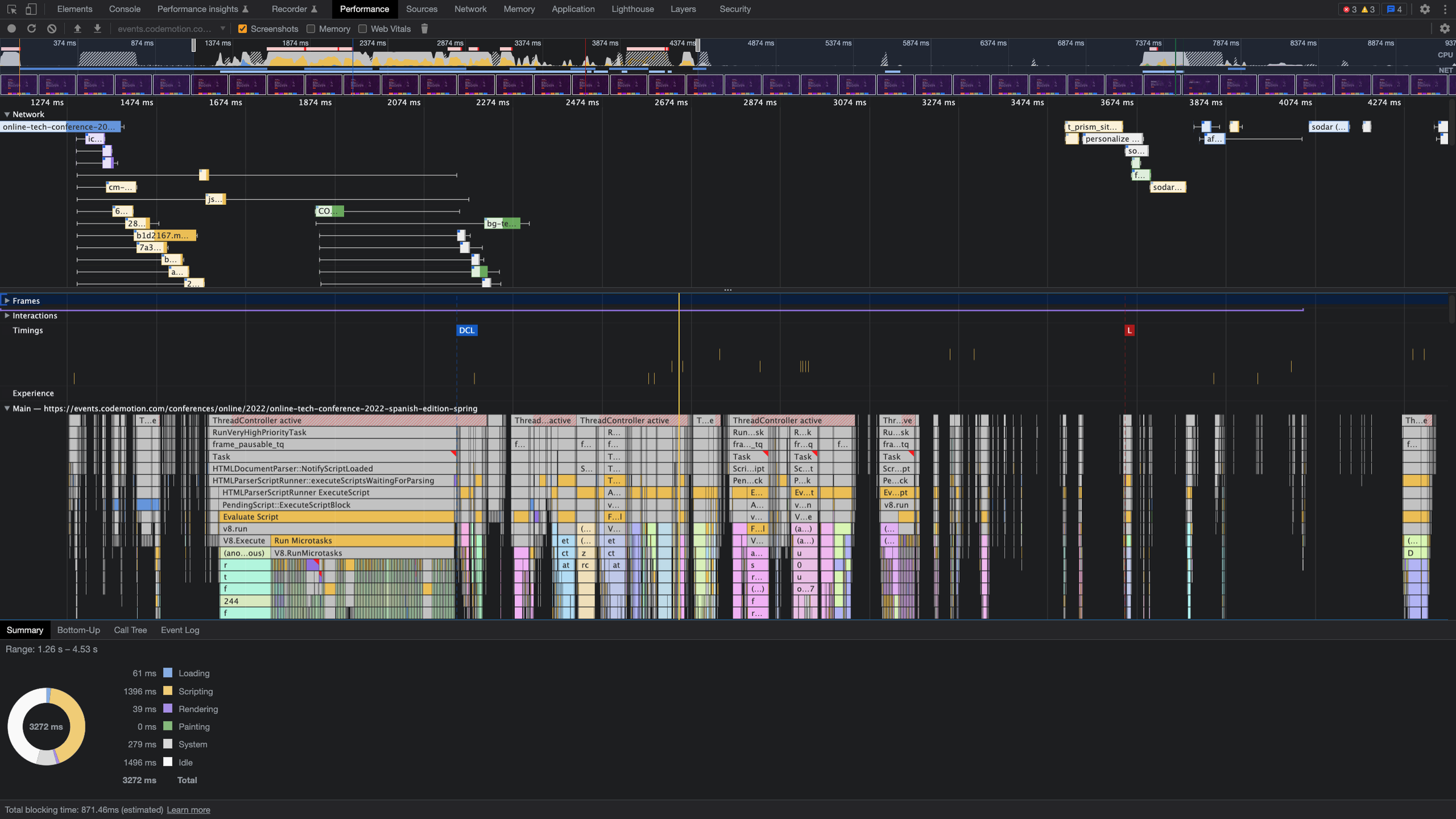Collapse the Network track
The image size is (1456, 819).
(x=7, y=114)
